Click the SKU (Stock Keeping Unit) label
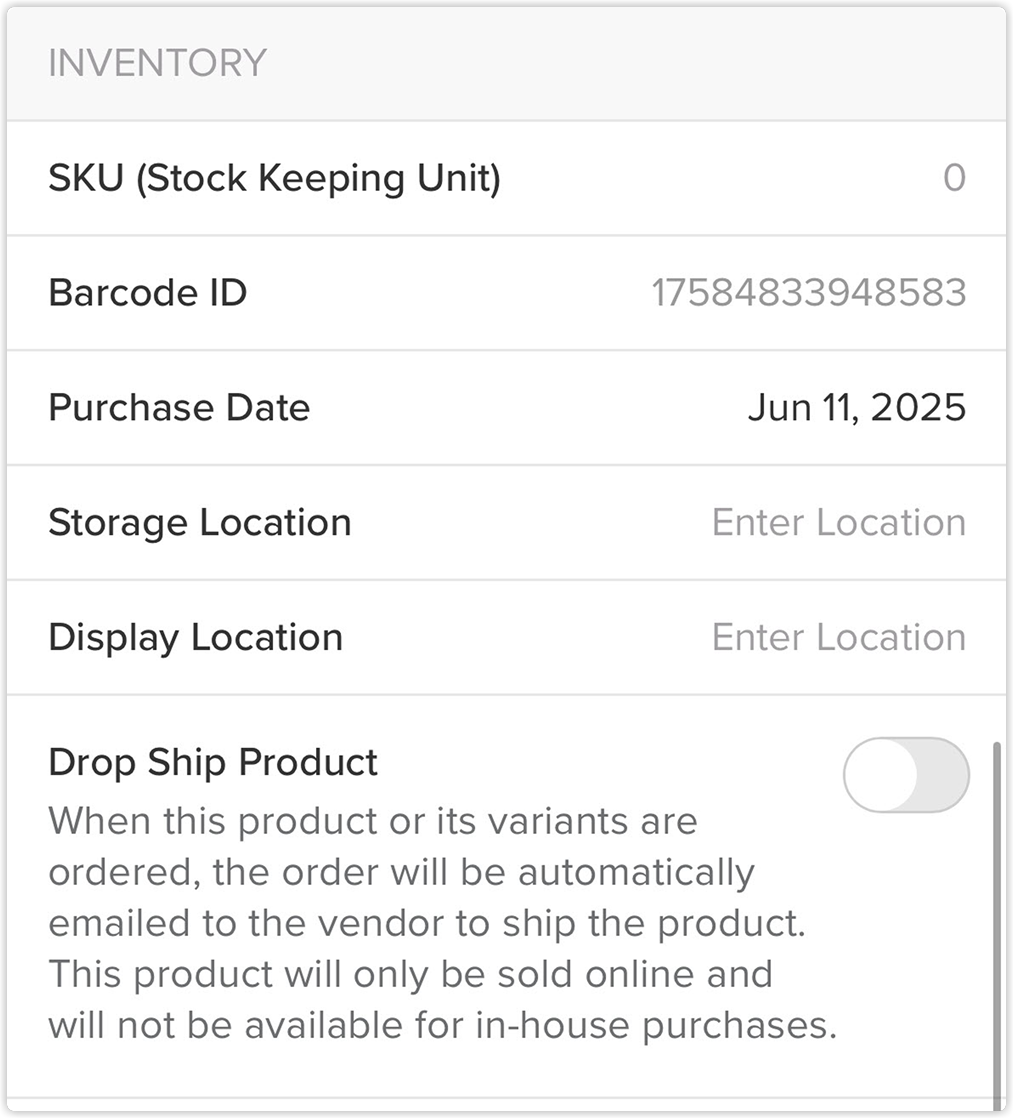The height and width of the screenshot is (1119, 1015). [275, 178]
